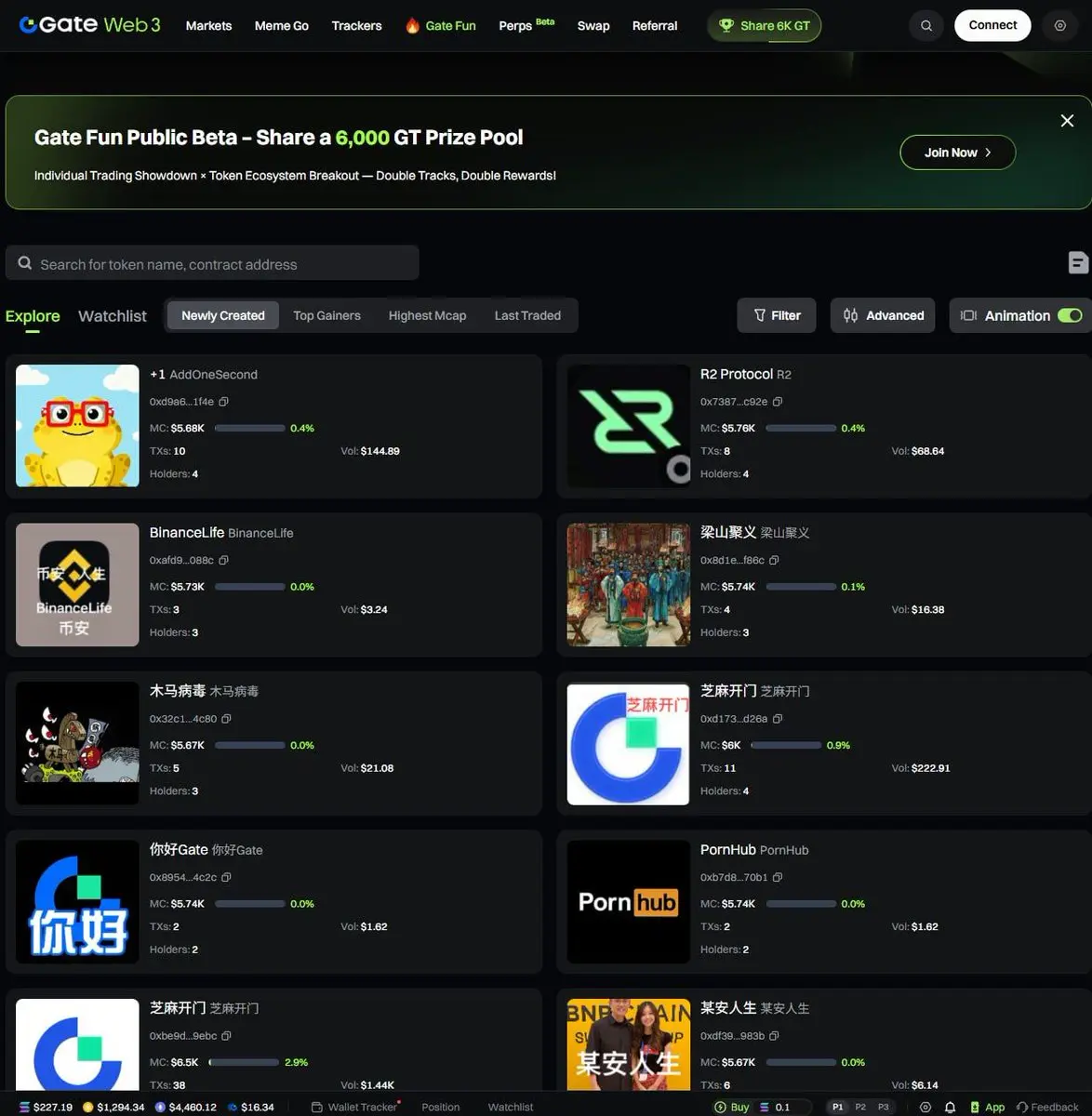The height and width of the screenshot is (1116, 1092).
Task: Open the PornHub token image
Action: pyautogui.click(x=629, y=902)
